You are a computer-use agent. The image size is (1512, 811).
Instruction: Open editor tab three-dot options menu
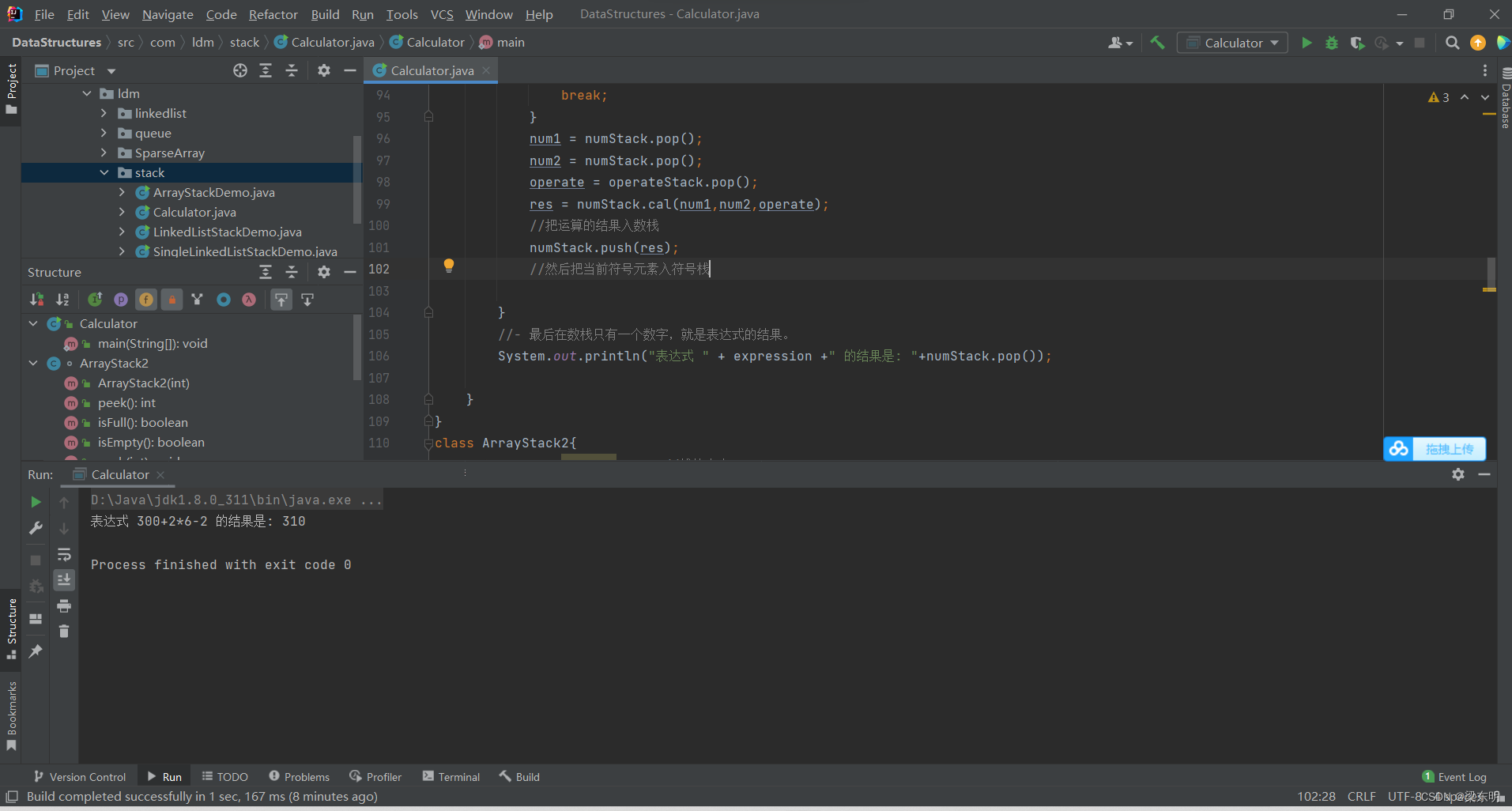(1485, 70)
